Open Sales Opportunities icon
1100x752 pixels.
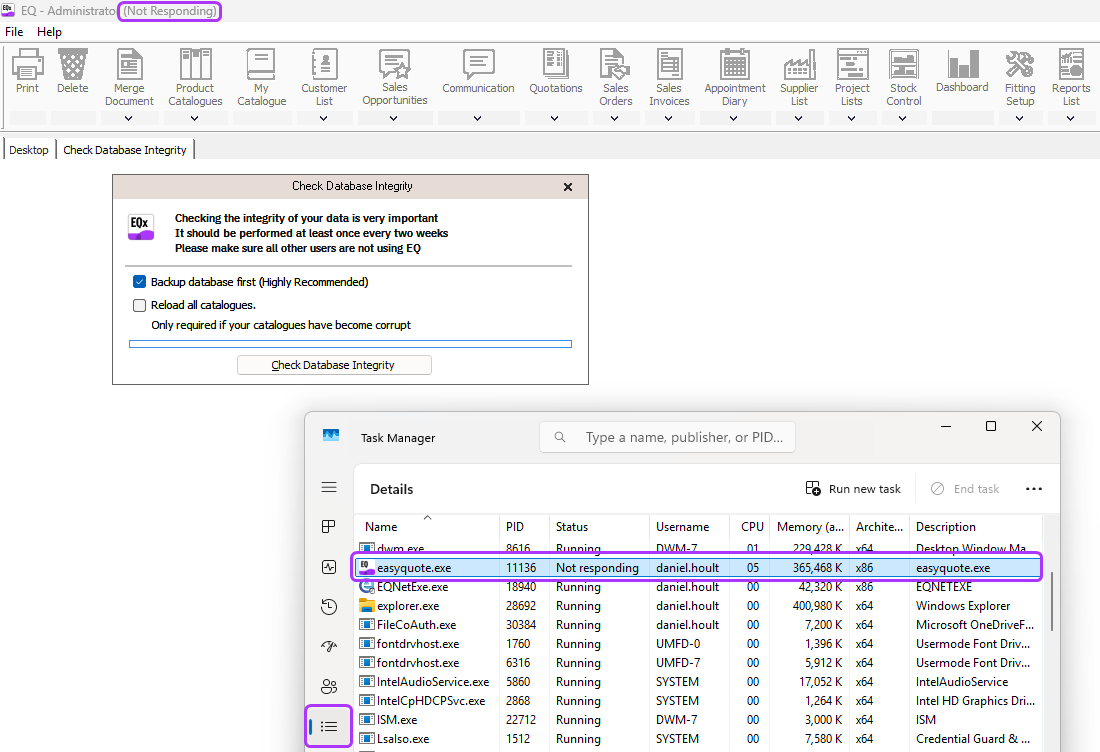pyautogui.click(x=394, y=63)
